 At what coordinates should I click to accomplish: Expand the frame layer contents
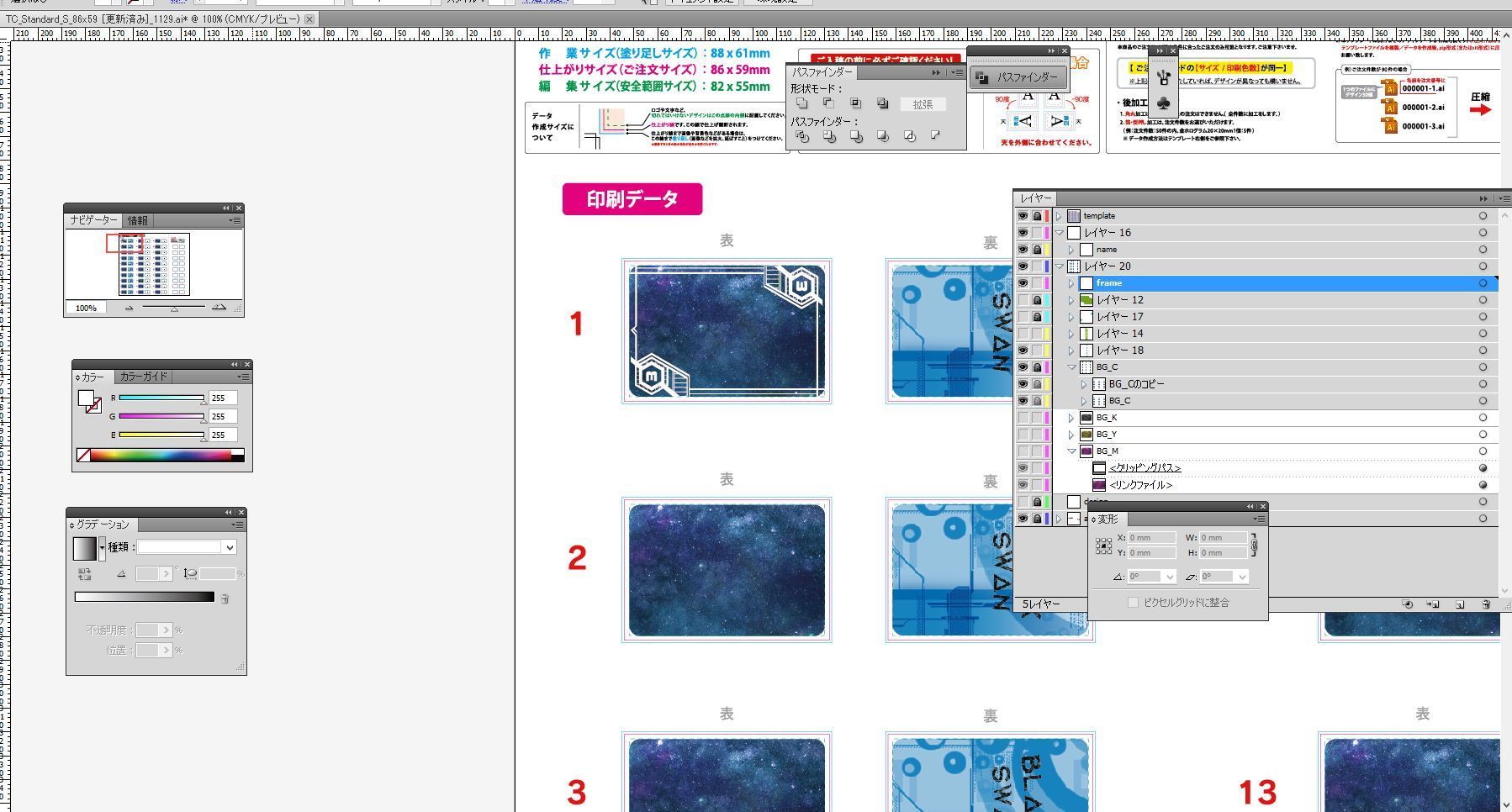click(x=1071, y=283)
